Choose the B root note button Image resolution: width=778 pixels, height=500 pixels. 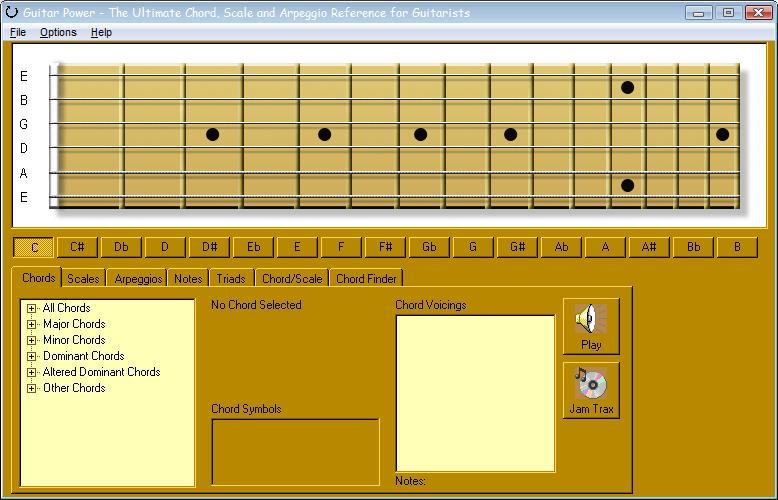pos(737,247)
